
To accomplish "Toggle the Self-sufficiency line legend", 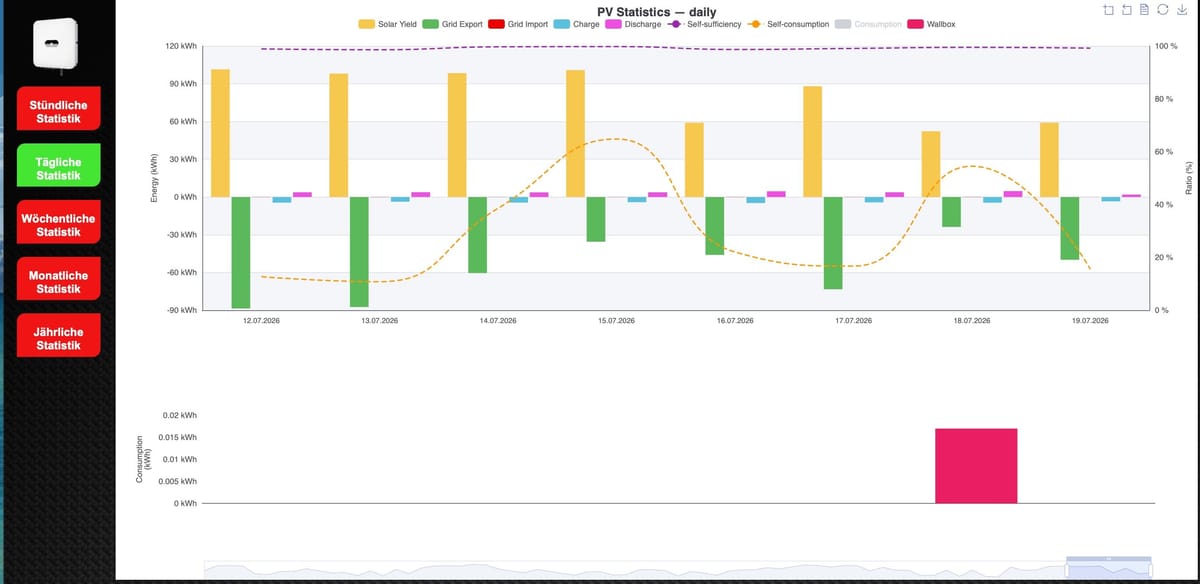I will [x=704, y=24].
